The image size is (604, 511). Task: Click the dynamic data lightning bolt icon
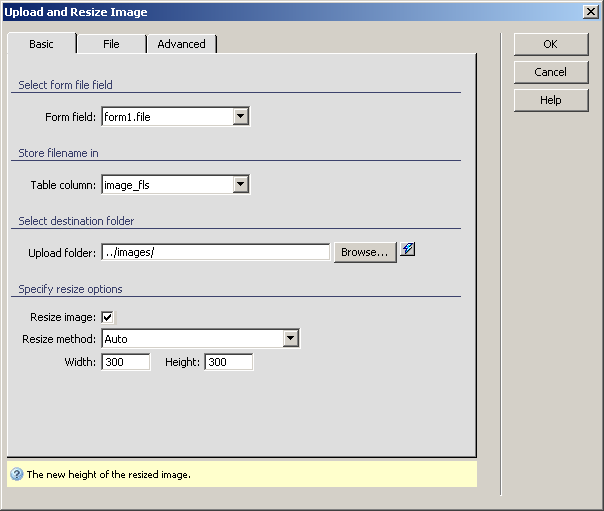[x=407, y=251]
